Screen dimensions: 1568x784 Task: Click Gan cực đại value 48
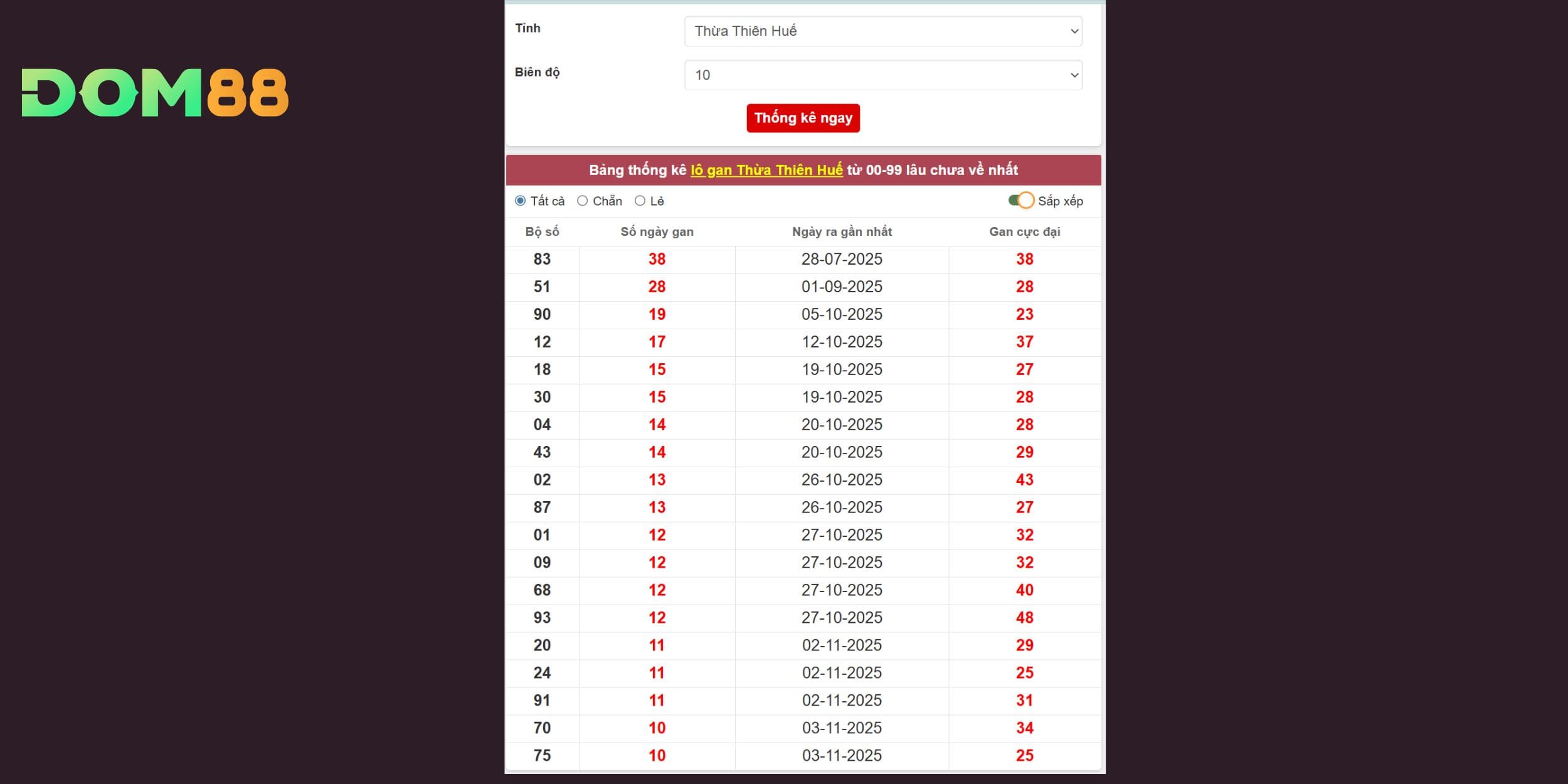coord(1024,618)
